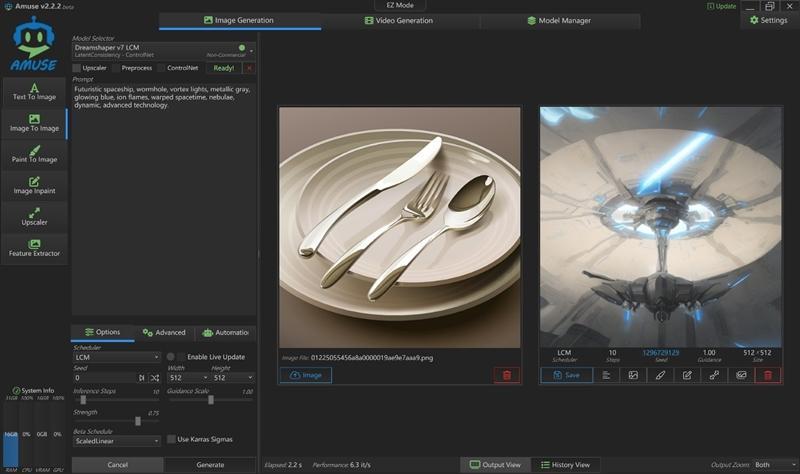Screen dimensions: 800x474
Task: Open the Feature Extractor tool
Action: 34,248
